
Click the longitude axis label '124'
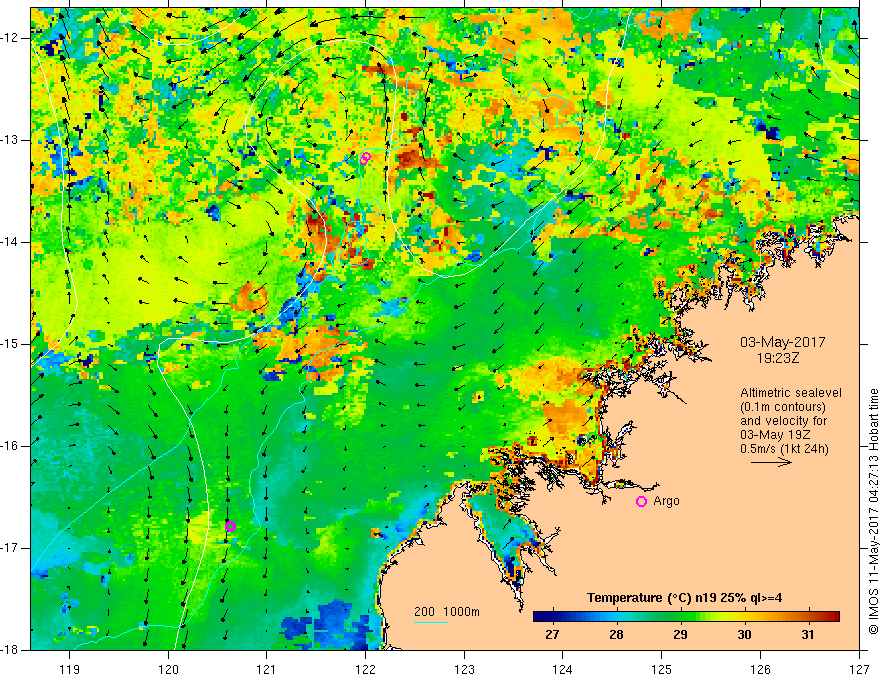(x=563, y=669)
